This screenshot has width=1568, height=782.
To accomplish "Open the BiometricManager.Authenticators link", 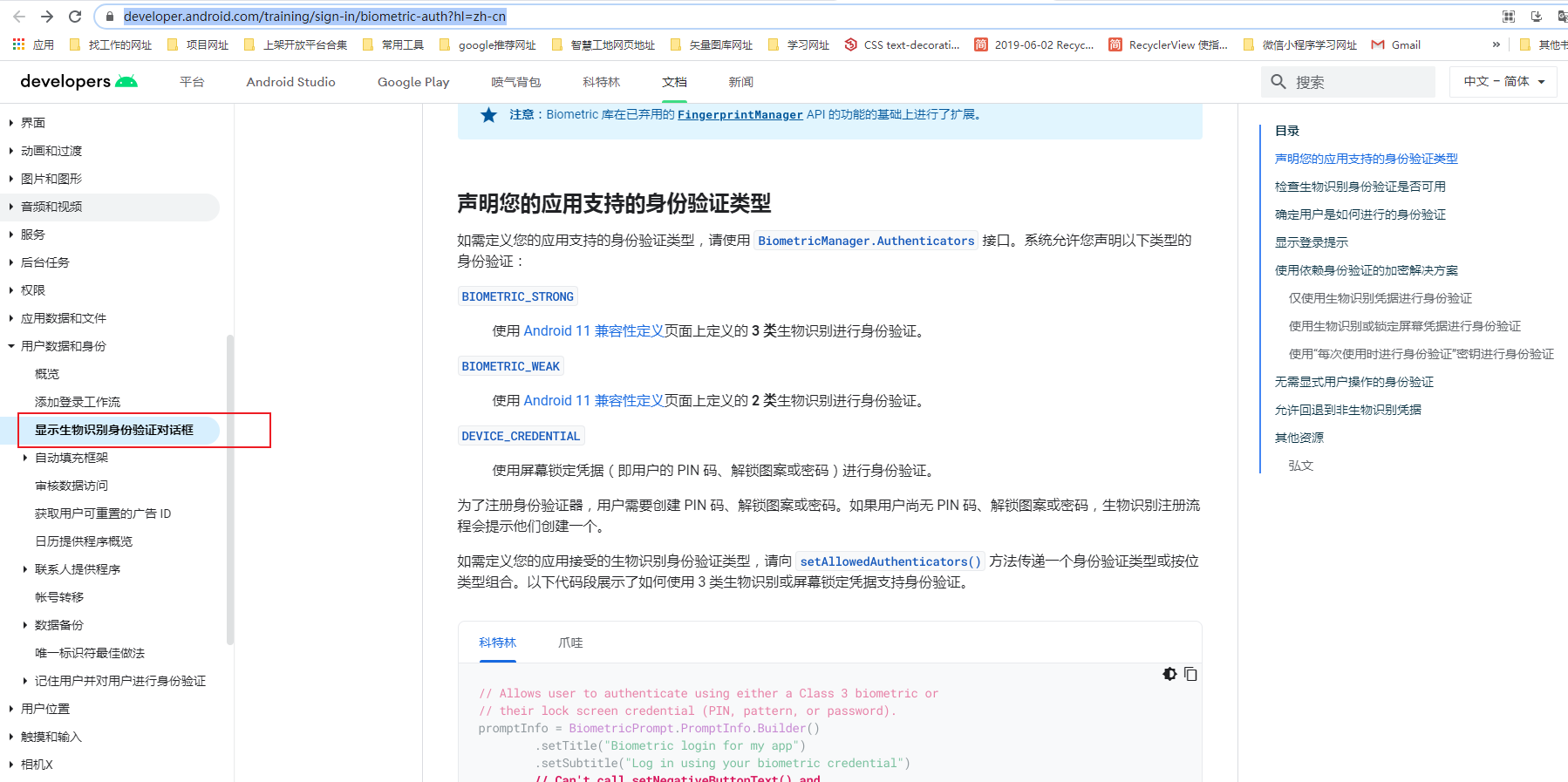I will click(x=866, y=241).
